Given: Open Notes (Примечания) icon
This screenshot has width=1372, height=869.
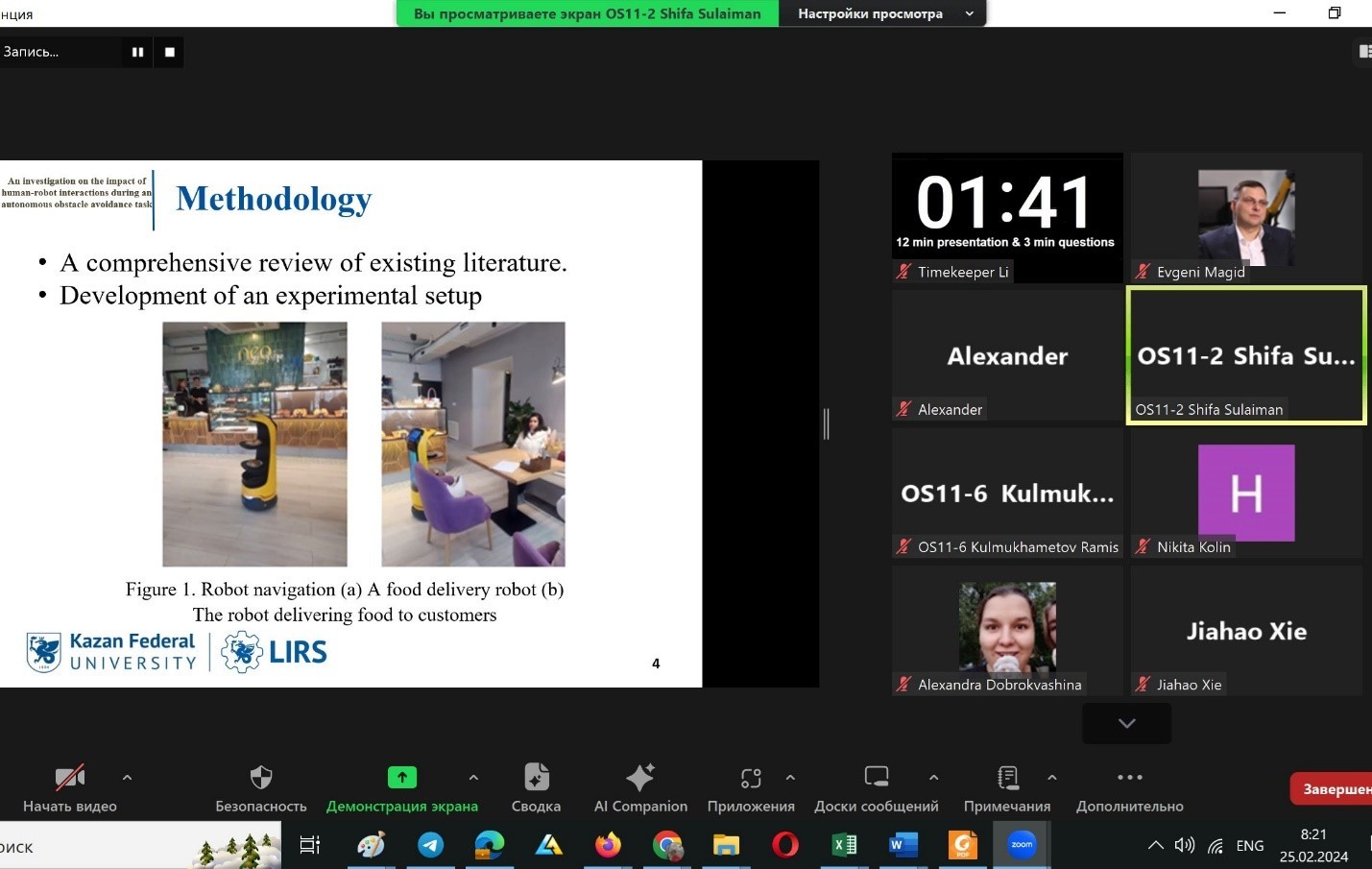Looking at the screenshot, I should (1006, 778).
